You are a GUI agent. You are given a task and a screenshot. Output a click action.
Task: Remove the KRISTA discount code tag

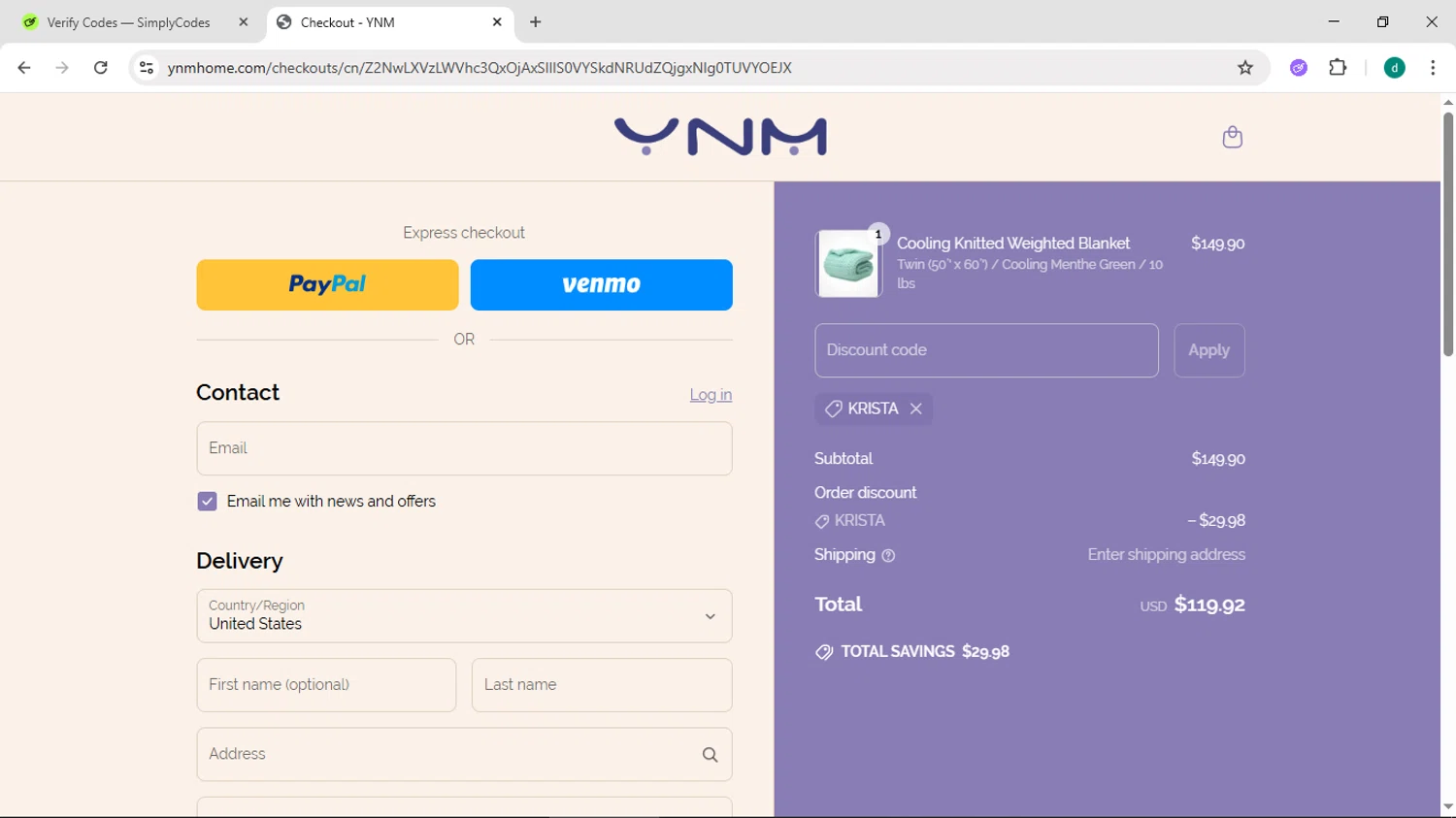[915, 409]
